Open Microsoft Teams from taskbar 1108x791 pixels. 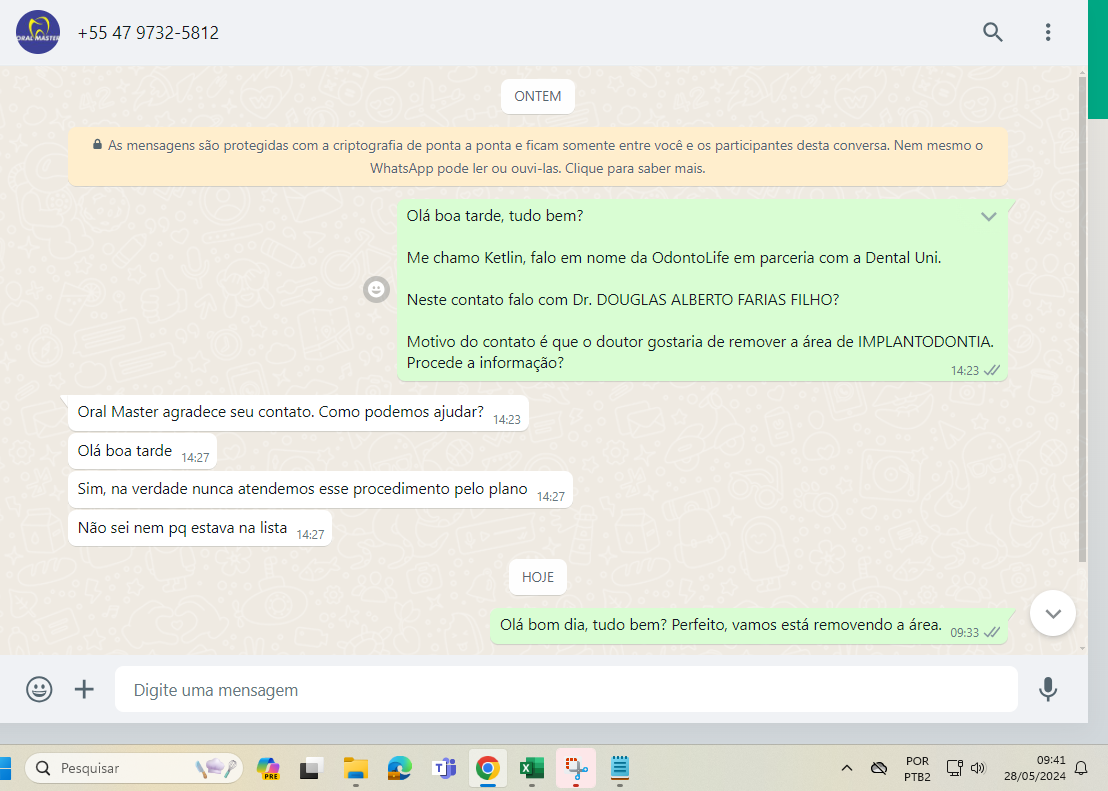coord(444,768)
